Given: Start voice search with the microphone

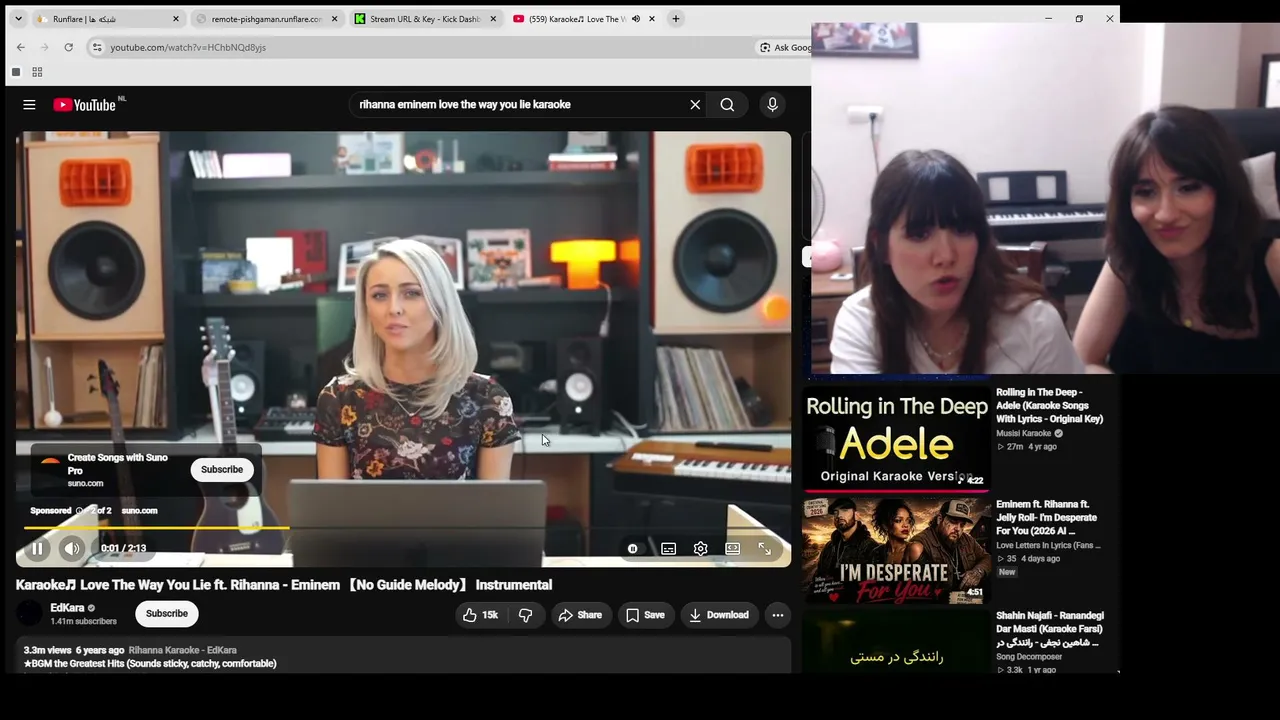Looking at the screenshot, I should 772,105.
